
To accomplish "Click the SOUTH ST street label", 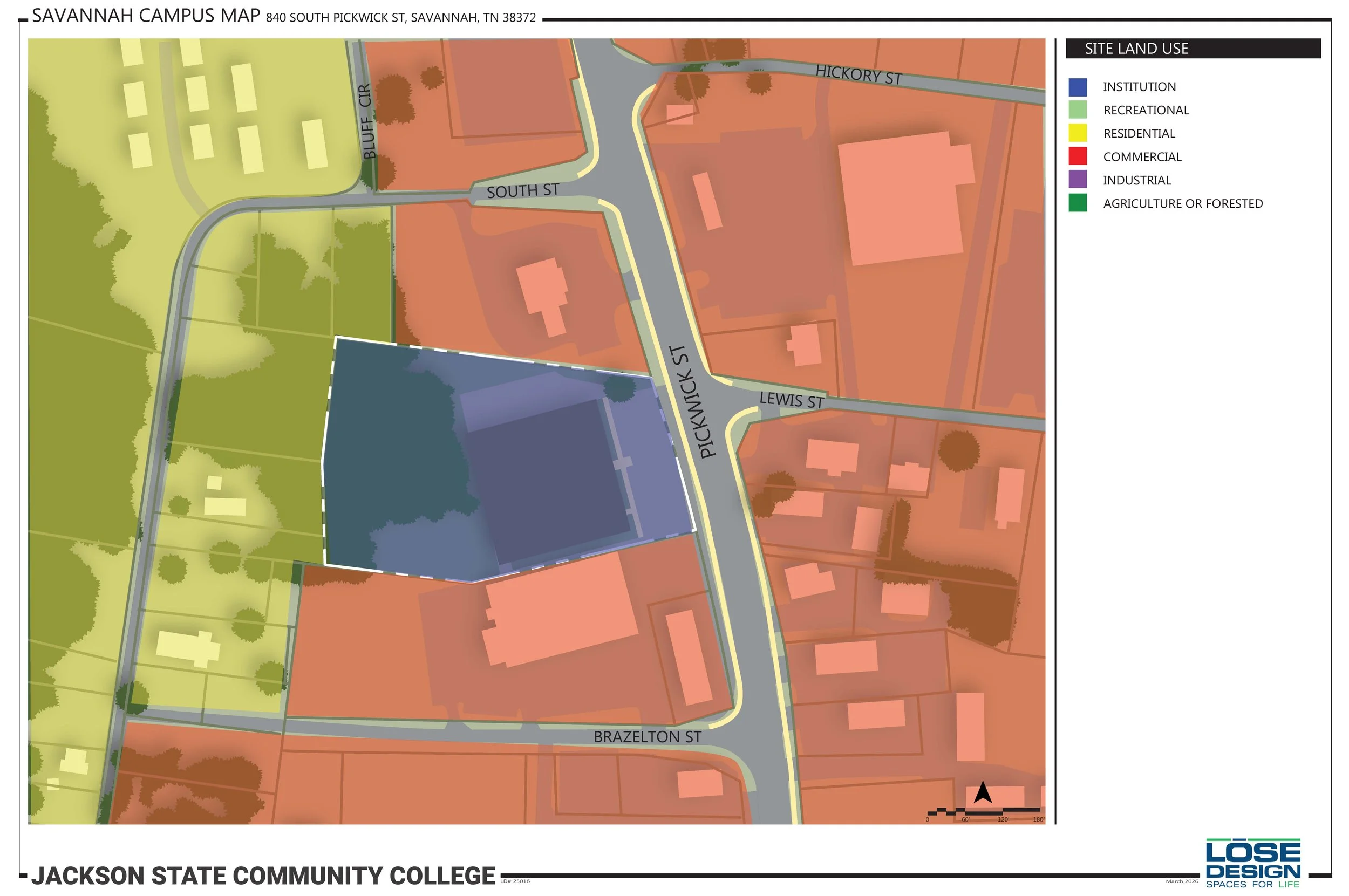I will pyautogui.click(x=522, y=191).
